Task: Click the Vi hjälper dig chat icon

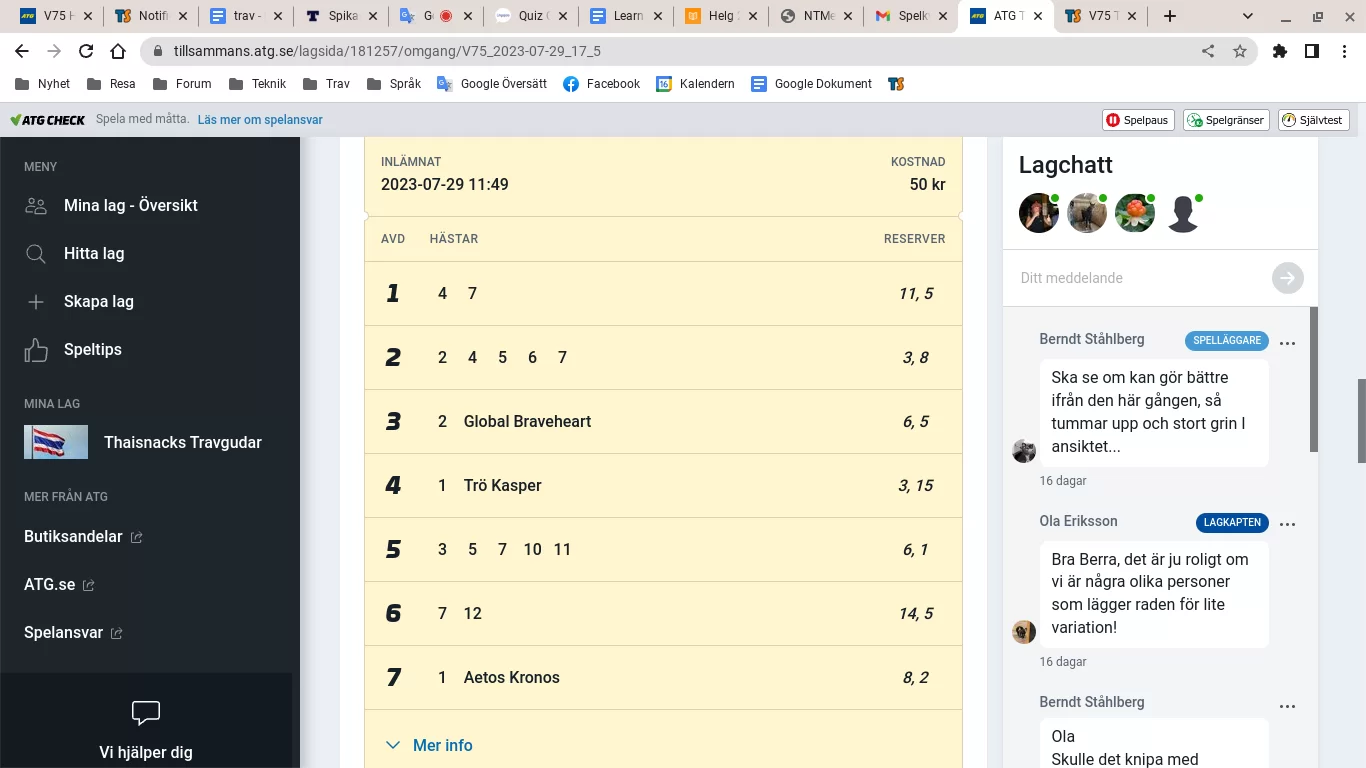Action: pos(146,713)
